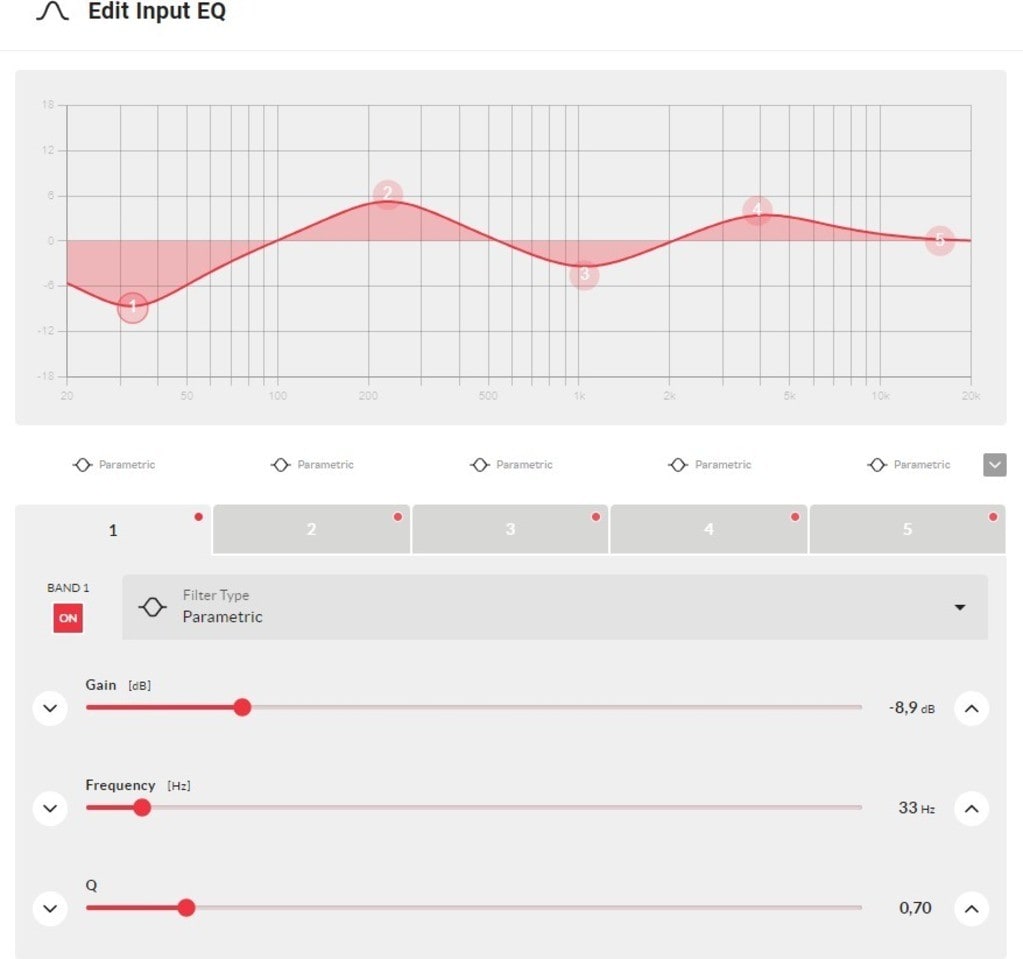Select EQ band node 2 on graph
This screenshot has height=959, width=1023.
[x=387, y=194]
